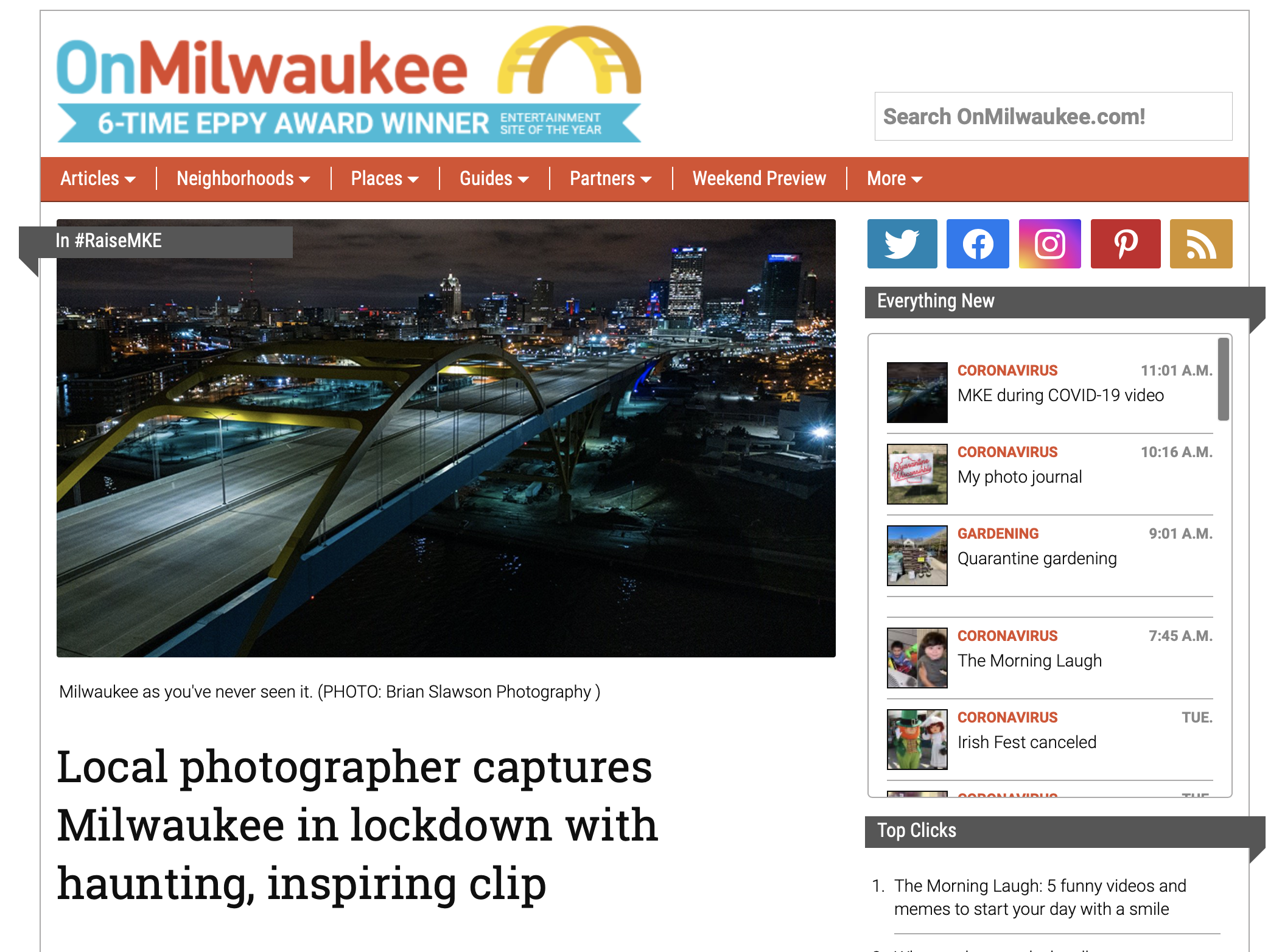Click the Everything New list scrollbar
Viewport: 1282px width, 952px height.
[1224, 379]
